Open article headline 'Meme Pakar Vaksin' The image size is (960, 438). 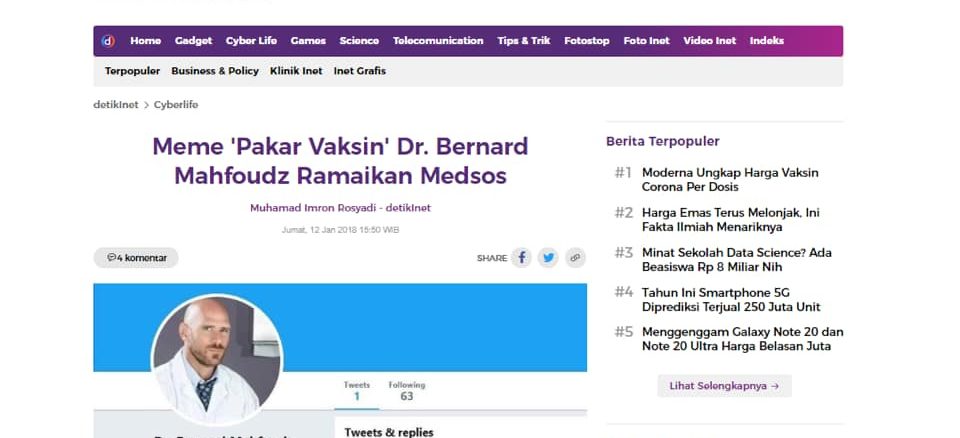point(340,161)
